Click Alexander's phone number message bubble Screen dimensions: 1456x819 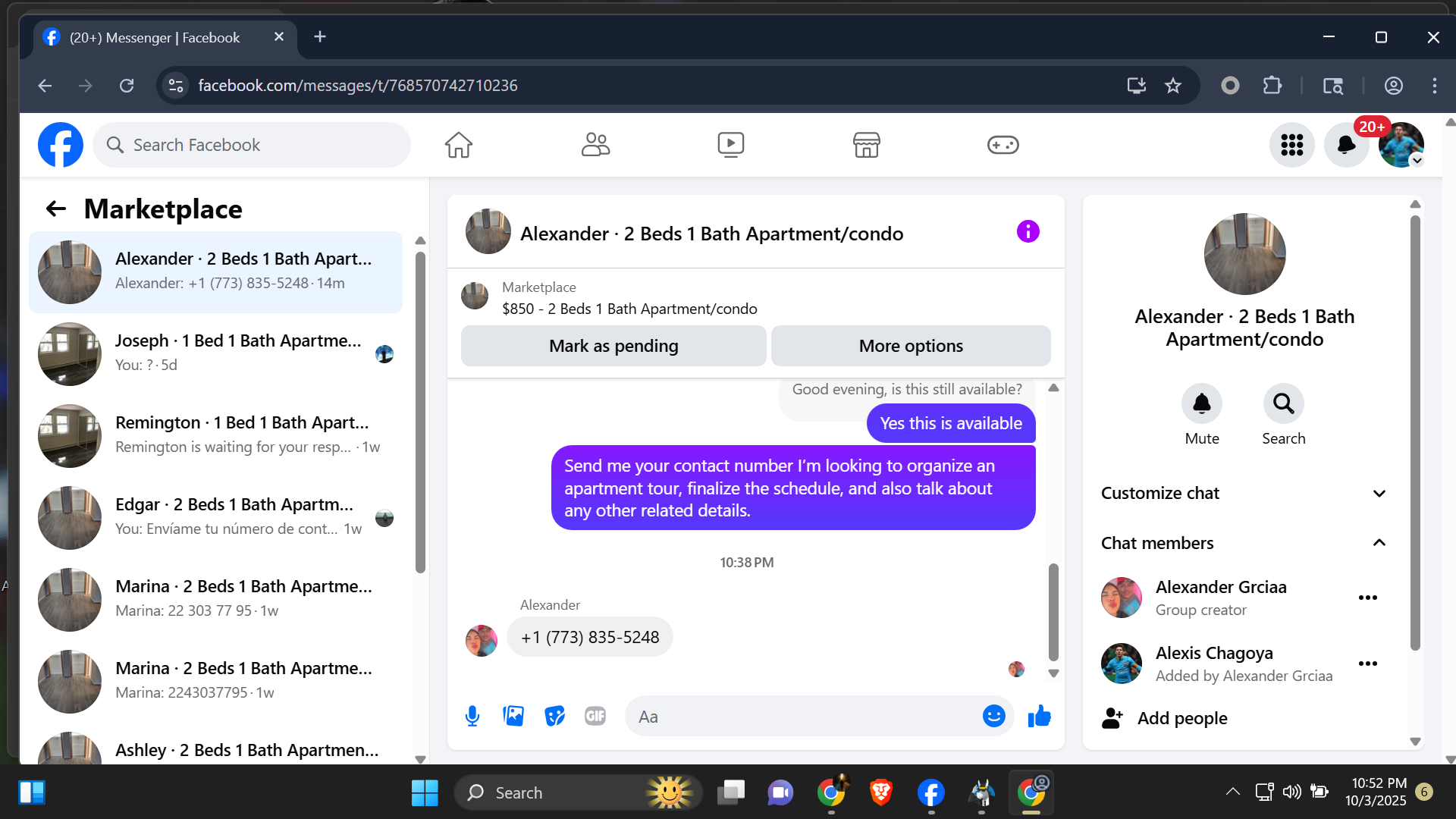pyautogui.click(x=590, y=637)
